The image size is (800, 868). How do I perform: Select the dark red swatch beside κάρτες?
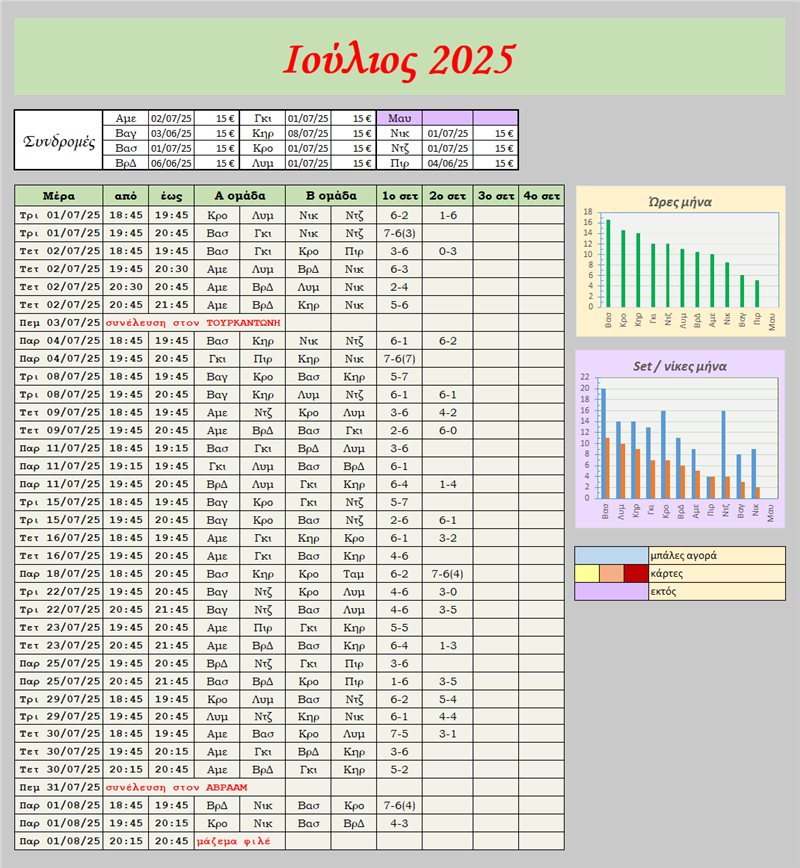[x=635, y=574]
